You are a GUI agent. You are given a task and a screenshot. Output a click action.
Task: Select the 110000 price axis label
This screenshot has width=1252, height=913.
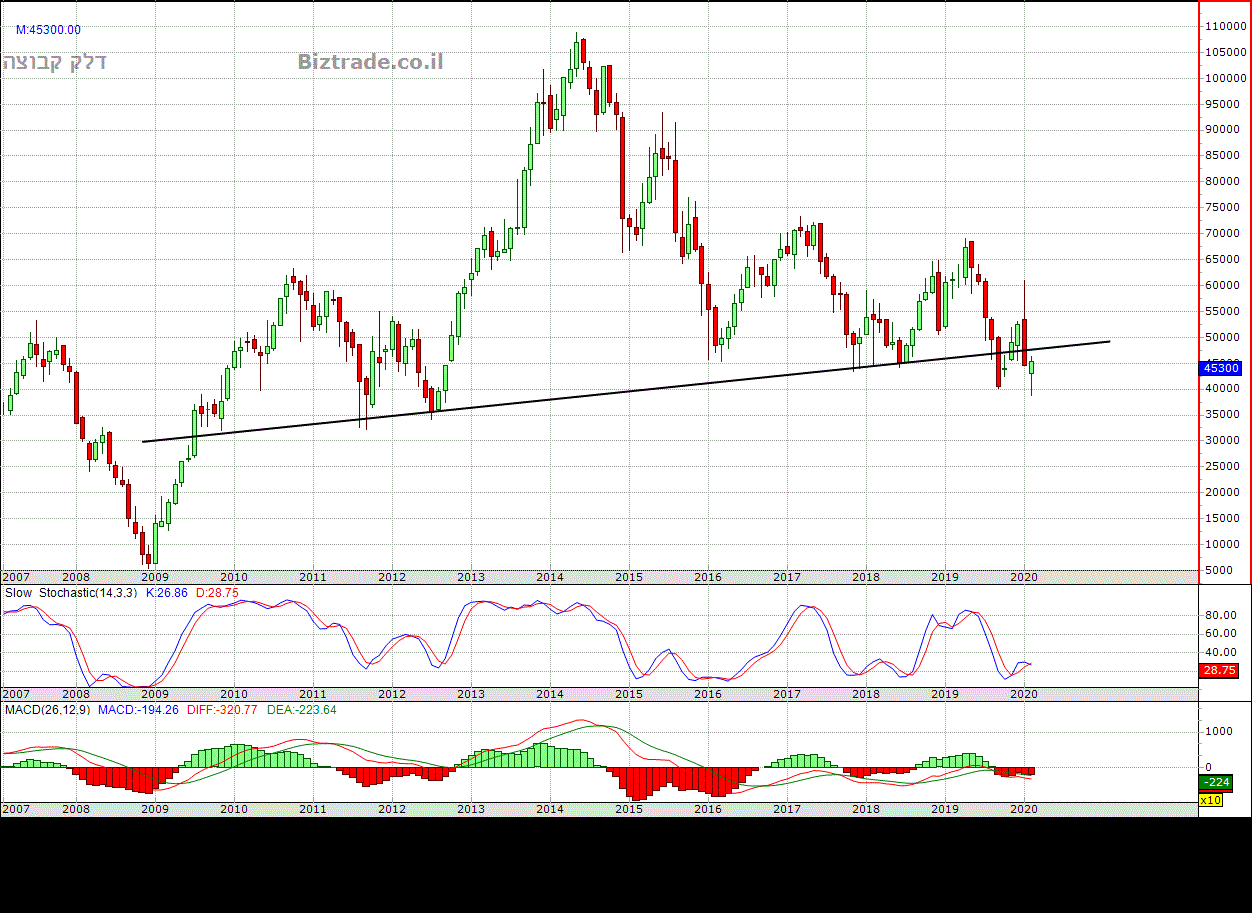(x=1225, y=26)
